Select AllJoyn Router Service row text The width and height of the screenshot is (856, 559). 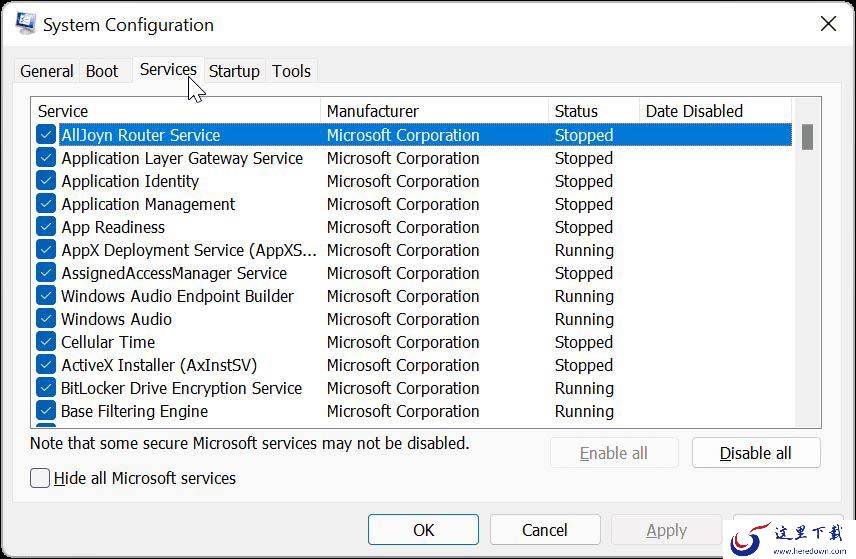pyautogui.click(x=141, y=135)
